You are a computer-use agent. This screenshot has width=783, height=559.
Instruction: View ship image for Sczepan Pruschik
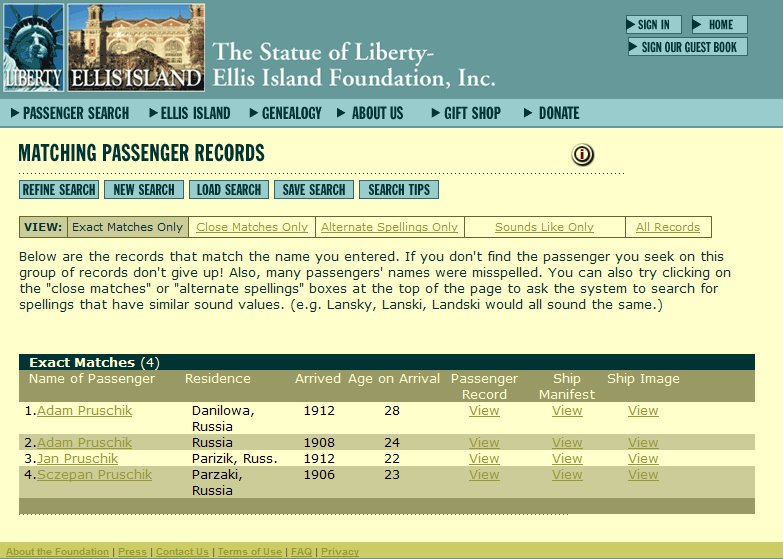643,475
